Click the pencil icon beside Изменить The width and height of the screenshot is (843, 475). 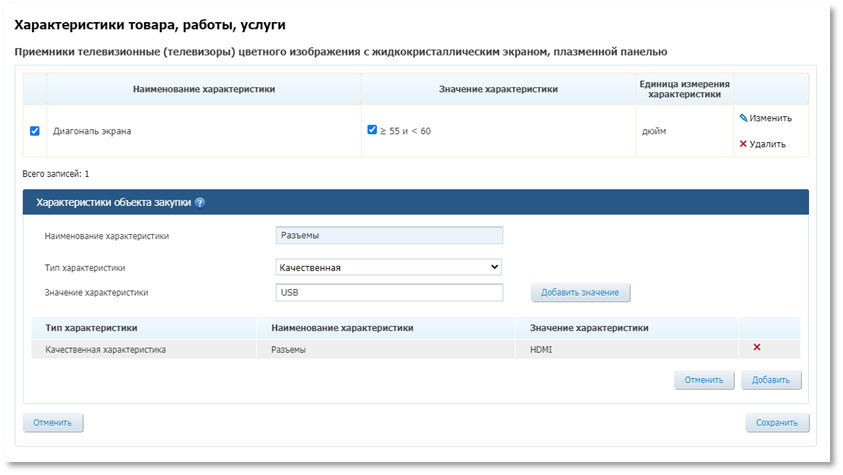click(x=743, y=118)
